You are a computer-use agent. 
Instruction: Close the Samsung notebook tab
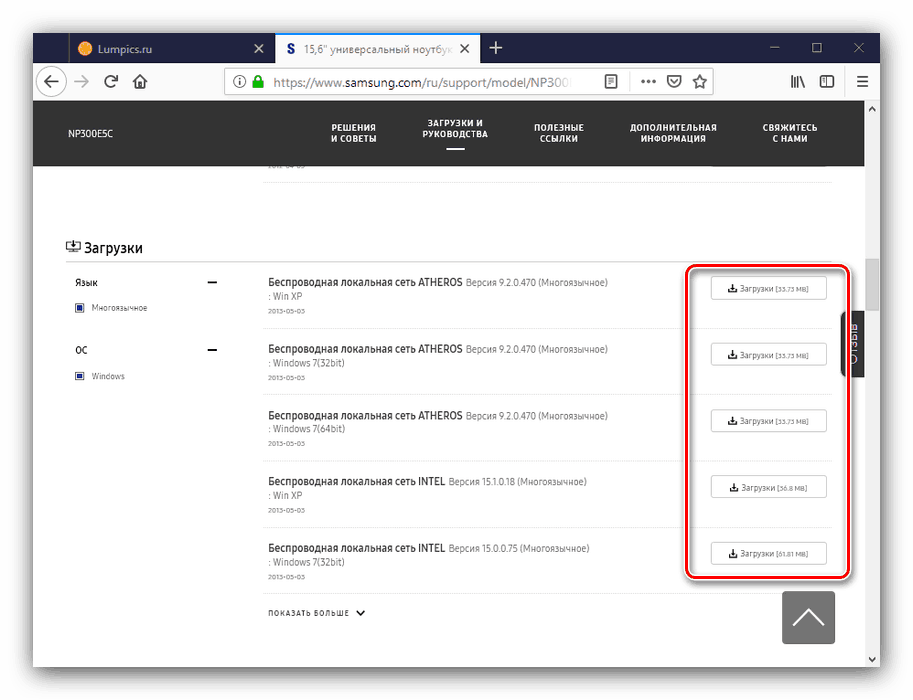[x=465, y=49]
